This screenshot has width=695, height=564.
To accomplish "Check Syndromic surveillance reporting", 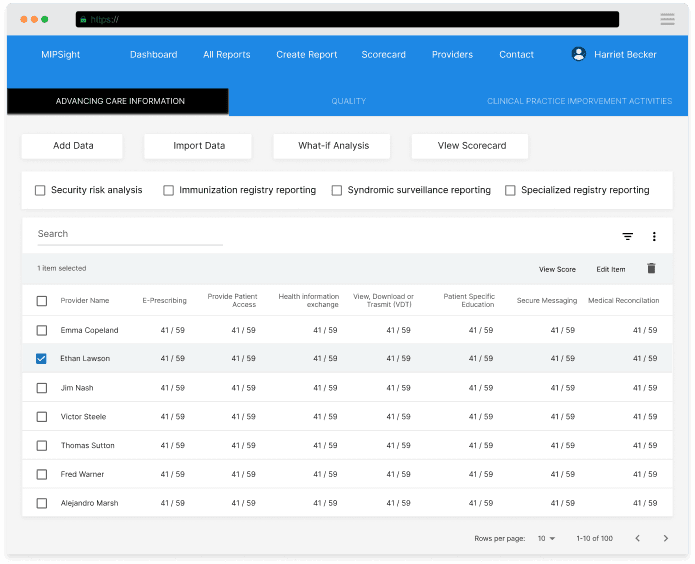I will tap(337, 190).
